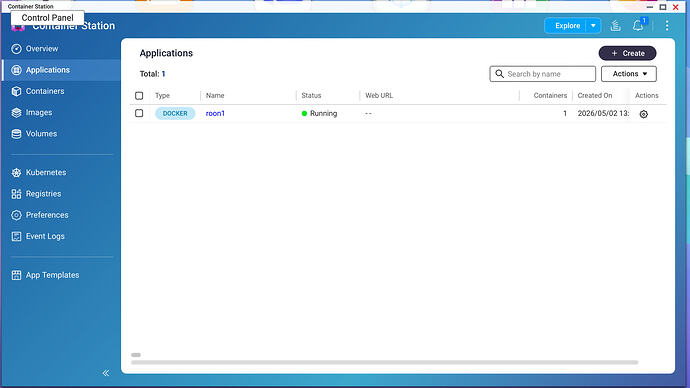Viewport: 690px width, 388px height.
Task: Open the roon1 row settings gear
Action: click(x=643, y=114)
